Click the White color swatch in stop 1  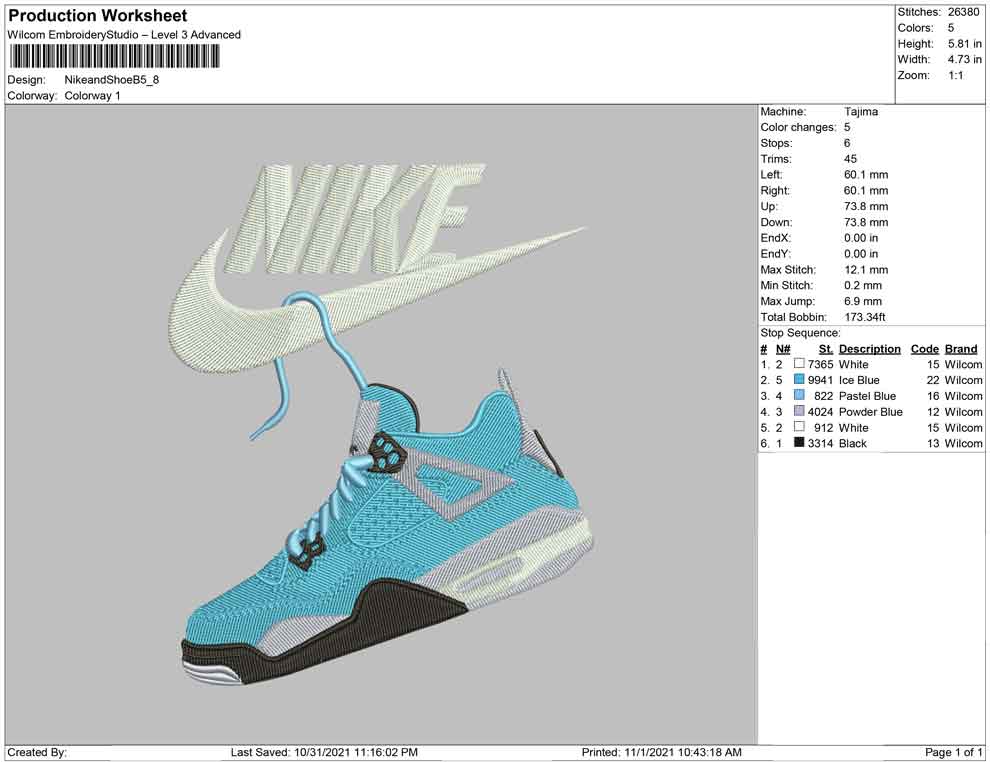799,364
